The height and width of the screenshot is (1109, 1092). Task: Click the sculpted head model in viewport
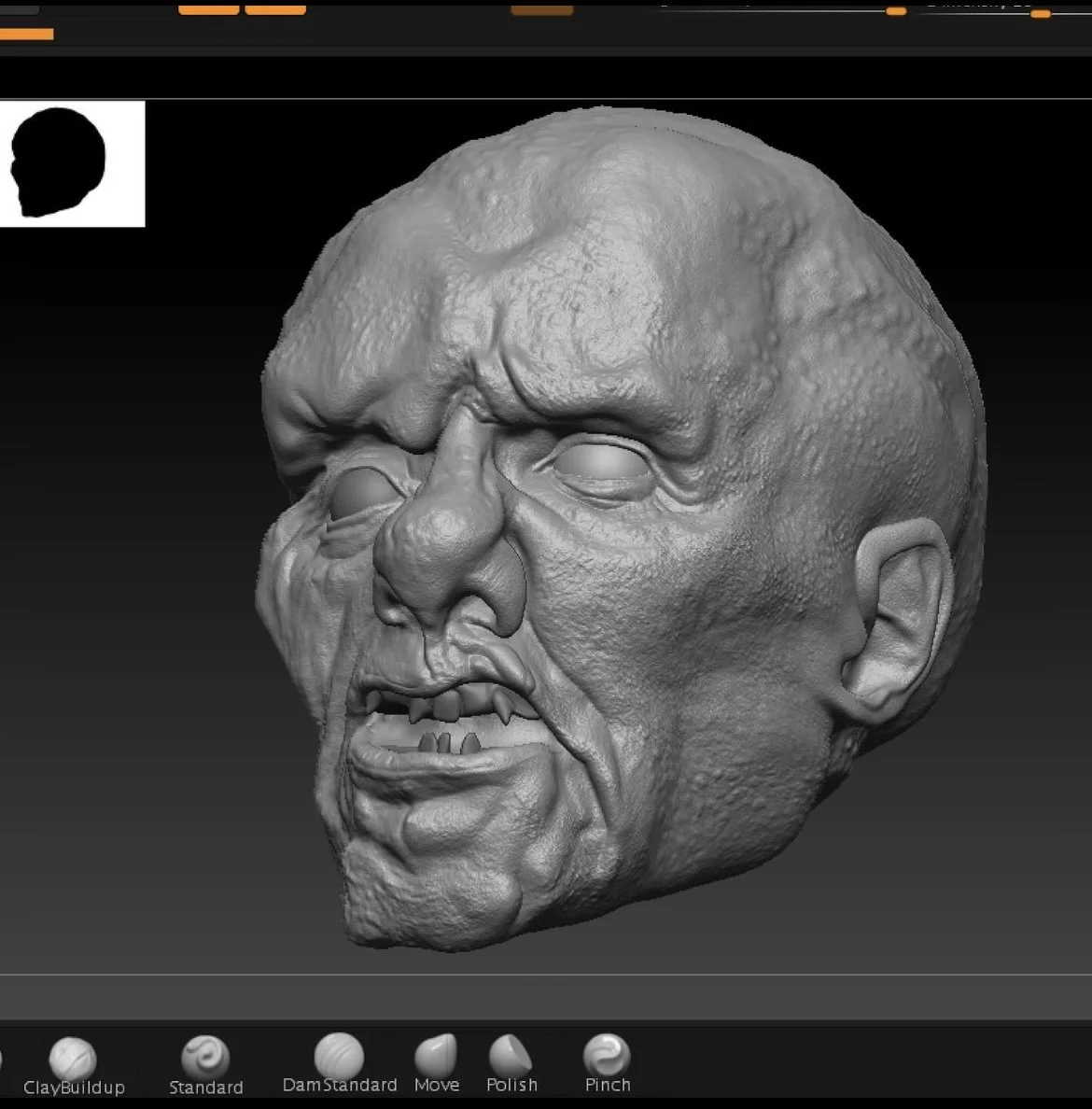[x=621, y=528]
